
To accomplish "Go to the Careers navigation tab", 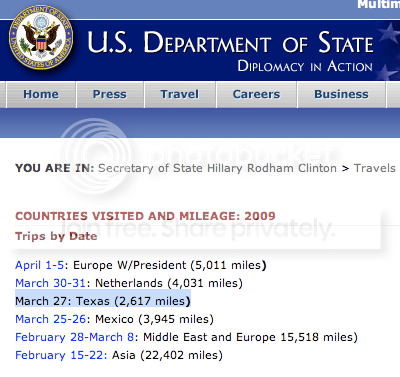I will coord(256,94).
